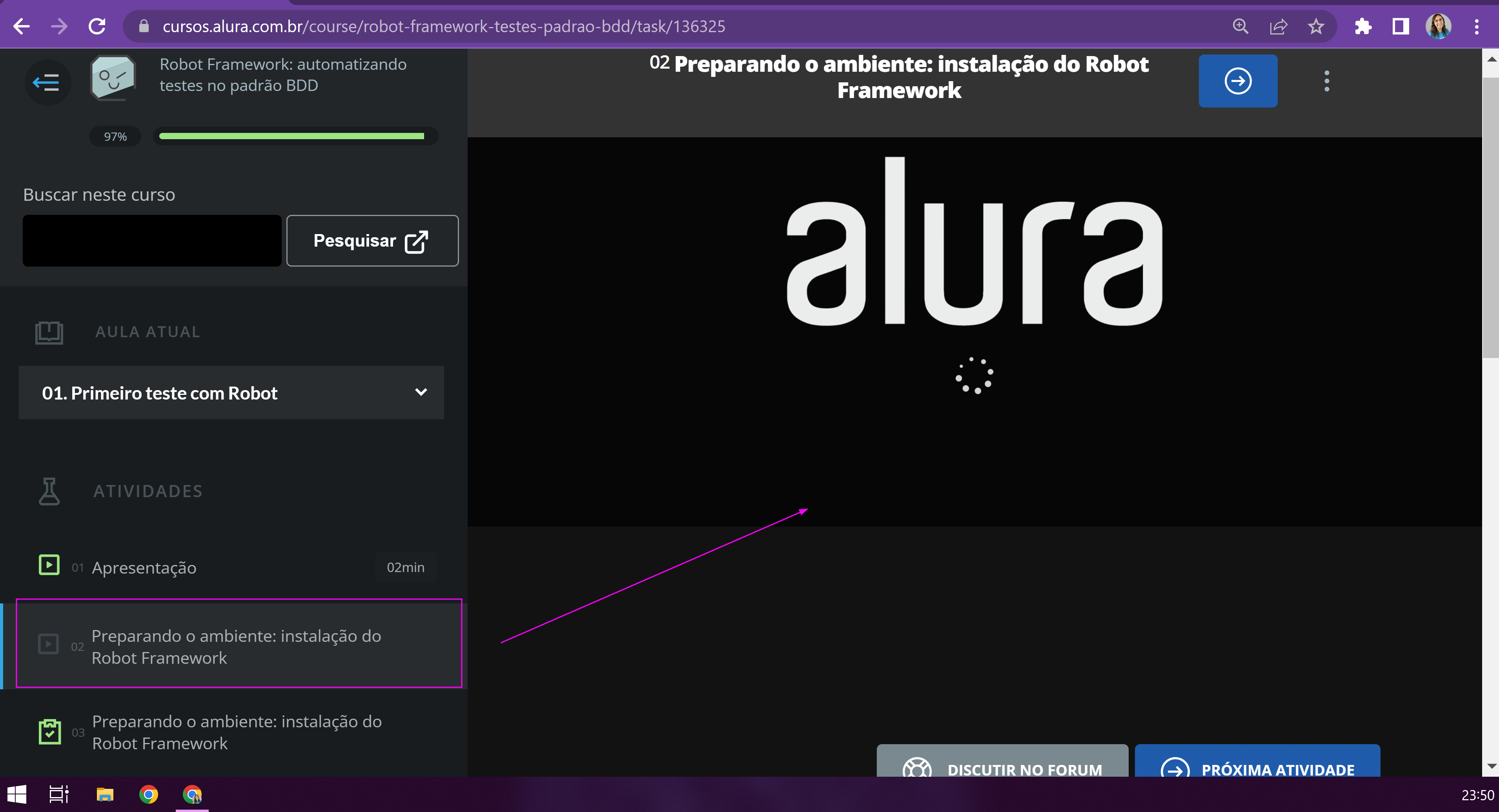Click the Robot Framework course logo
The image size is (1499, 812).
[x=113, y=77]
